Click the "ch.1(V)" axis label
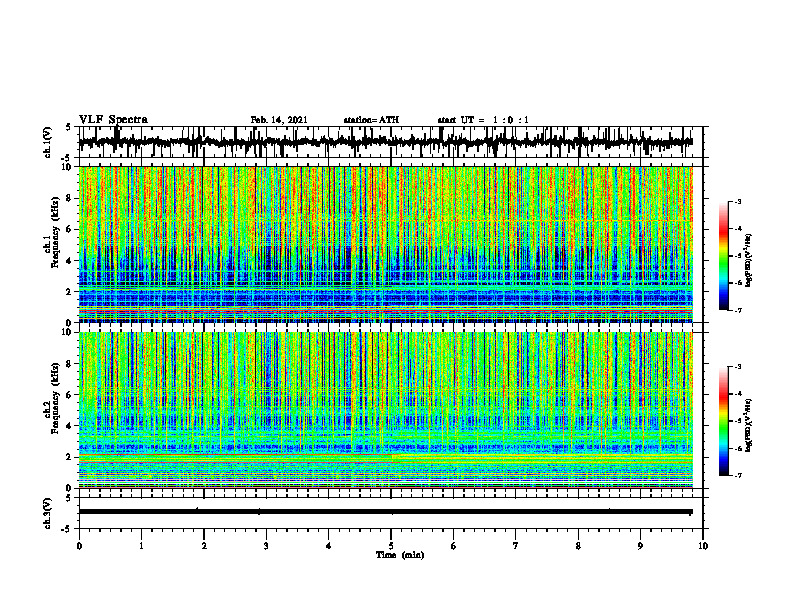792x612 pixels. (x=48, y=142)
